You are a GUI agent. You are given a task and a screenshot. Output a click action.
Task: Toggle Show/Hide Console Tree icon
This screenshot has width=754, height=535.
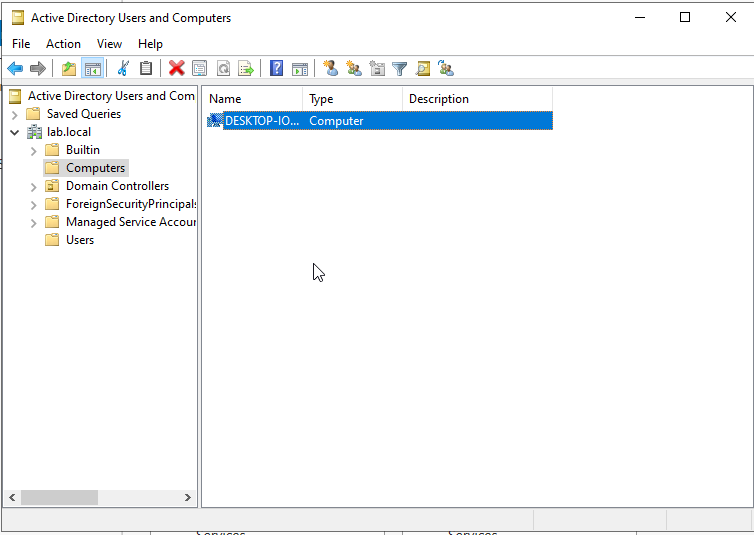92,68
